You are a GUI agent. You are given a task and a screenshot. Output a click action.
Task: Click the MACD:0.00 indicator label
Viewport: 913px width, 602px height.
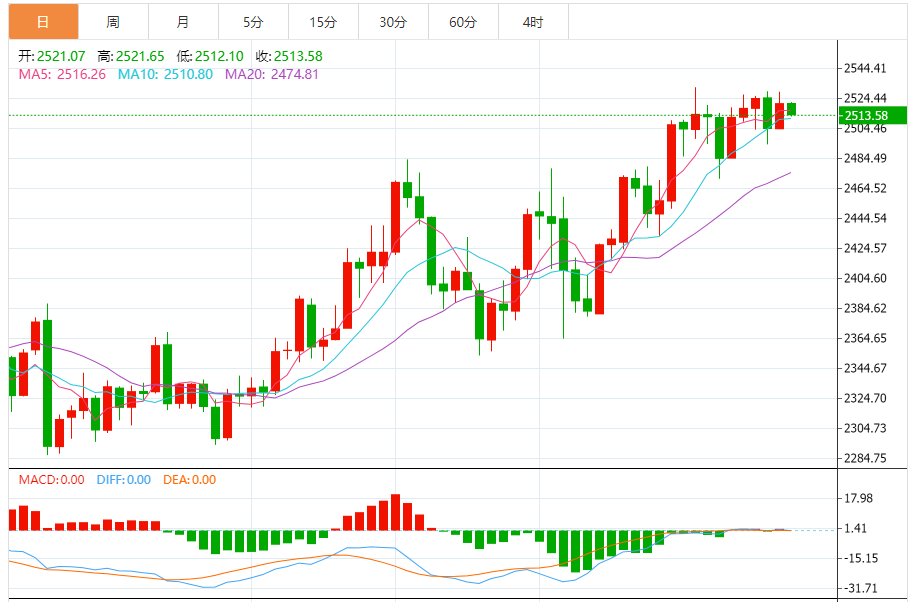point(51,480)
